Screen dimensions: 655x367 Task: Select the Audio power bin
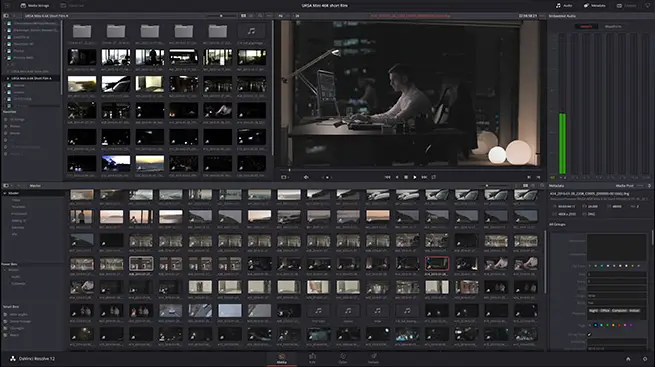click(x=15, y=277)
